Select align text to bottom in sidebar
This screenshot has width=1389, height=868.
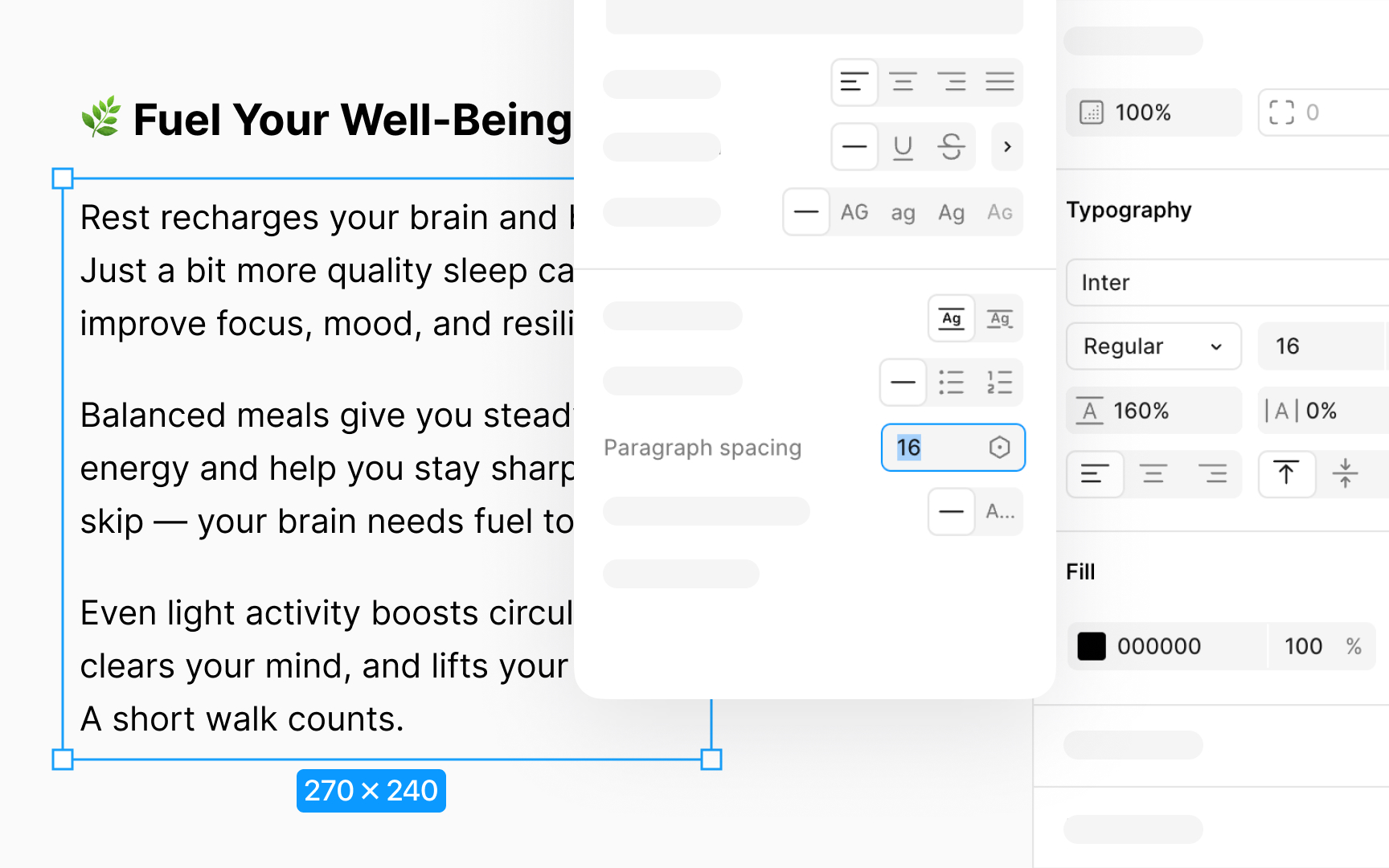coord(1346,474)
